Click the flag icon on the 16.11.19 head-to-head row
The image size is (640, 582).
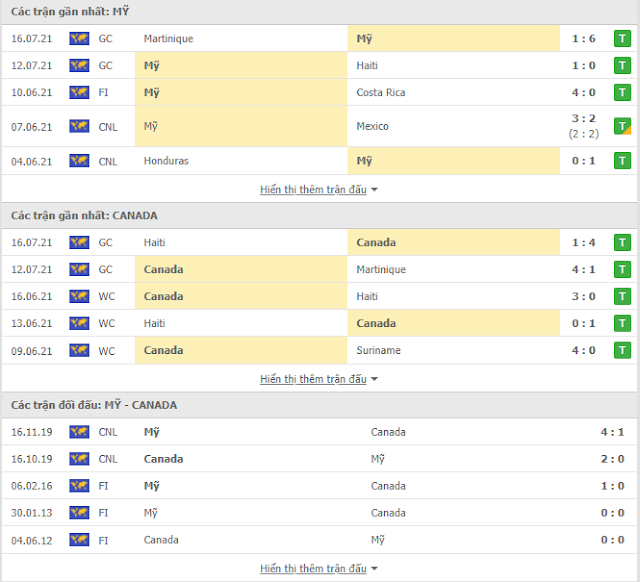click(x=79, y=432)
